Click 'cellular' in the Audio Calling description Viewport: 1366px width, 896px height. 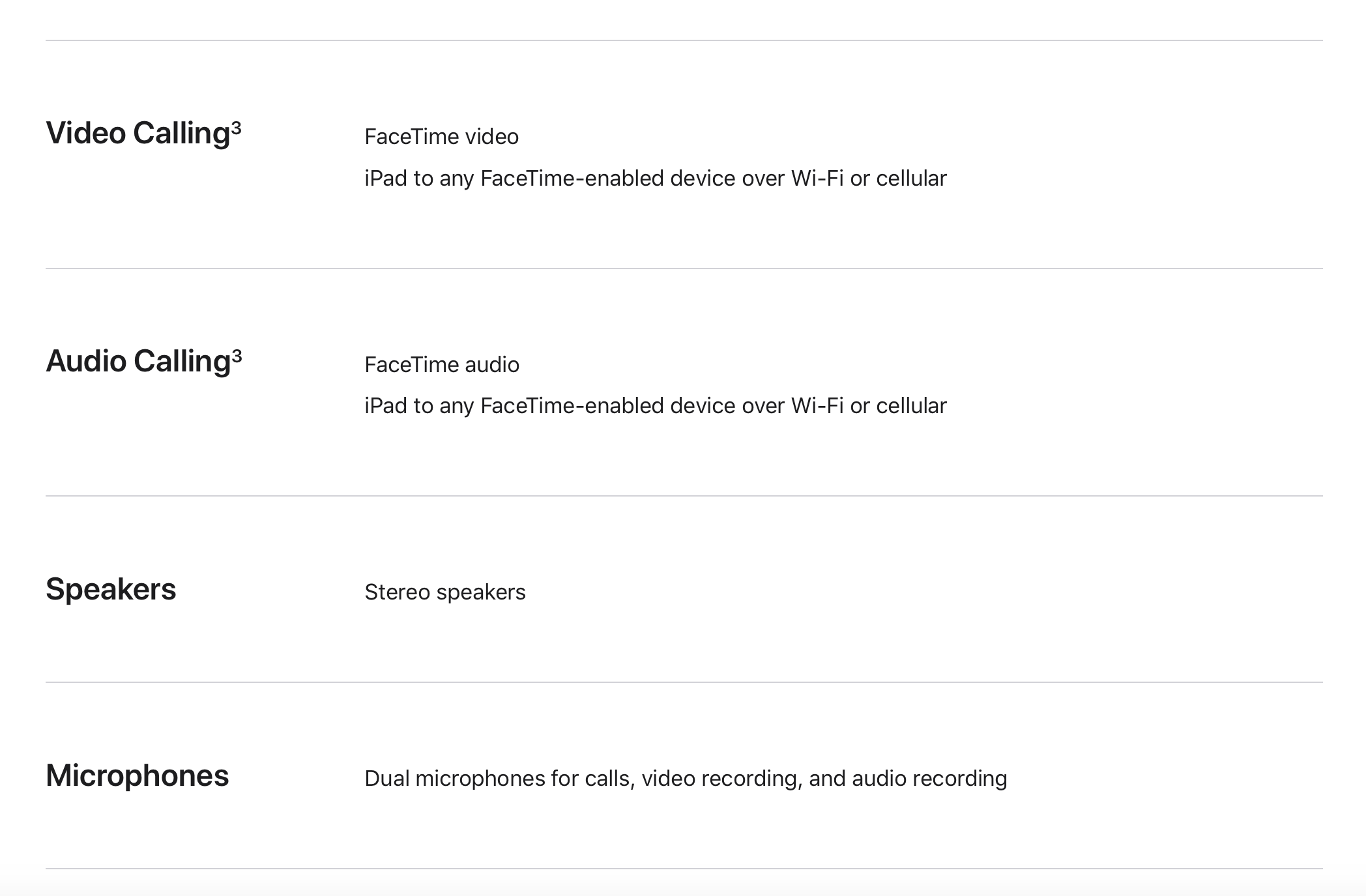911,406
